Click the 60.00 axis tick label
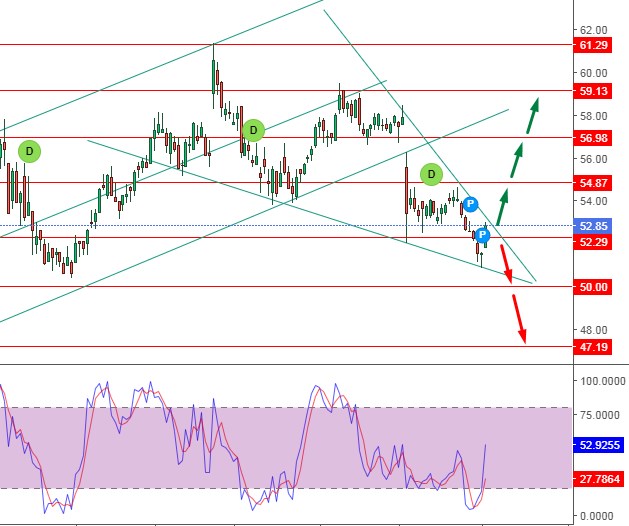Viewport: 629px width, 526px height. 594,73
